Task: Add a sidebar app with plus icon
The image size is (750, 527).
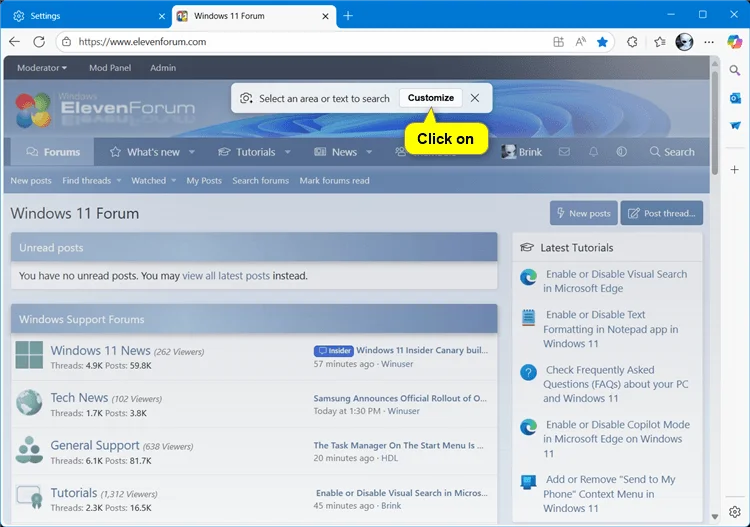Action: tap(735, 169)
